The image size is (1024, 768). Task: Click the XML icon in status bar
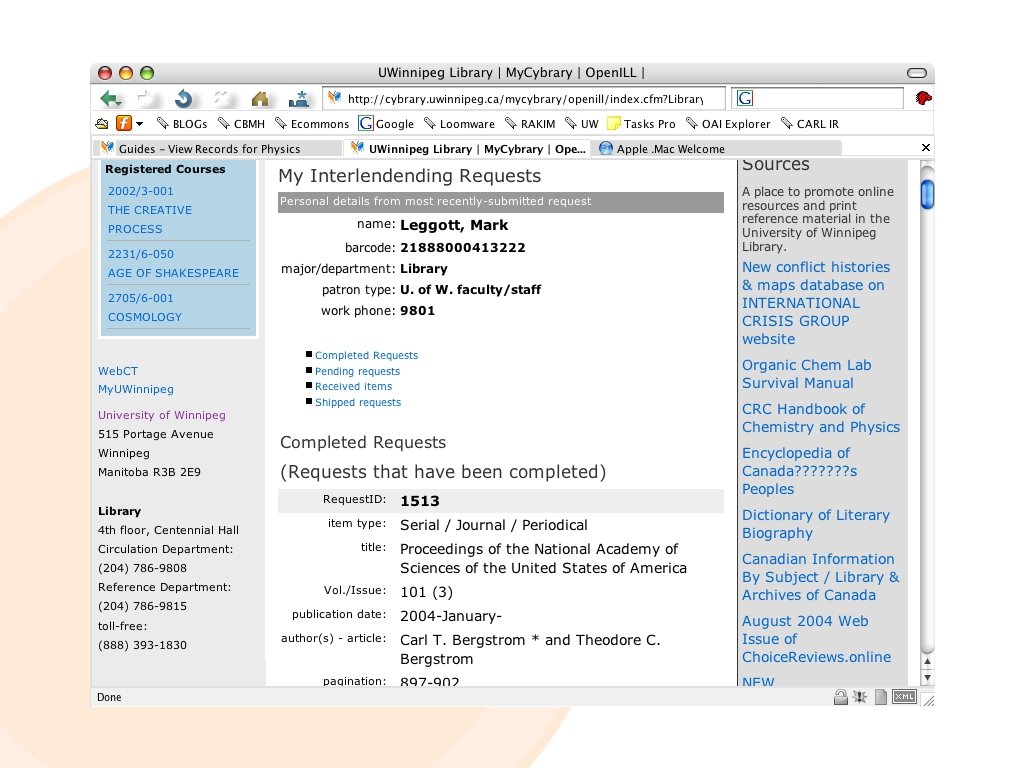(904, 697)
